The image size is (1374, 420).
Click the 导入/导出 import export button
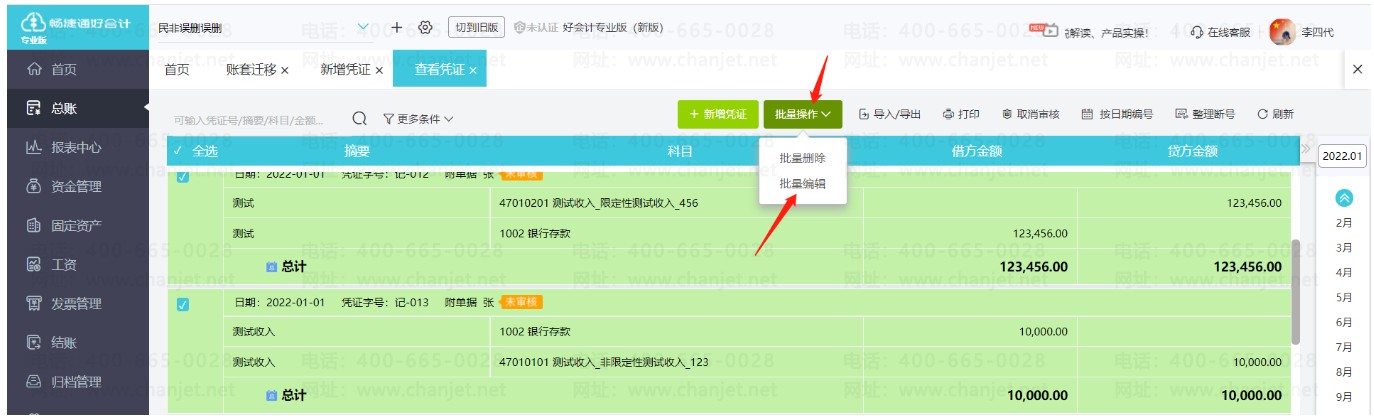pos(890,115)
